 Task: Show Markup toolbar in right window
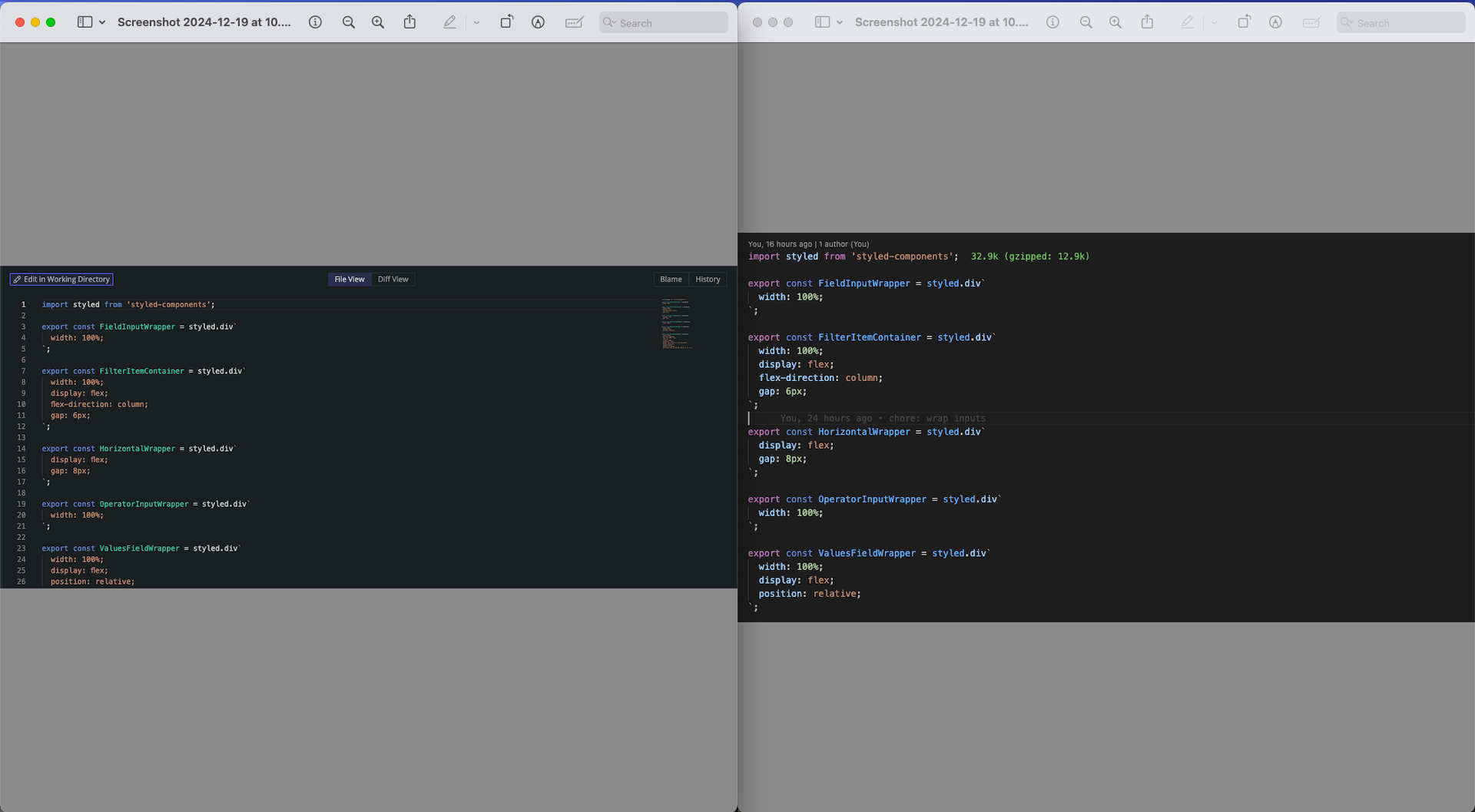(x=1275, y=22)
